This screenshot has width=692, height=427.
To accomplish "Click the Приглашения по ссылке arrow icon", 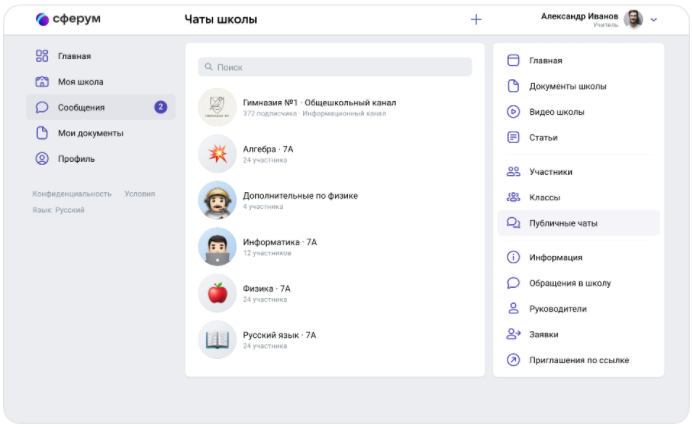I will click(513, 360).
